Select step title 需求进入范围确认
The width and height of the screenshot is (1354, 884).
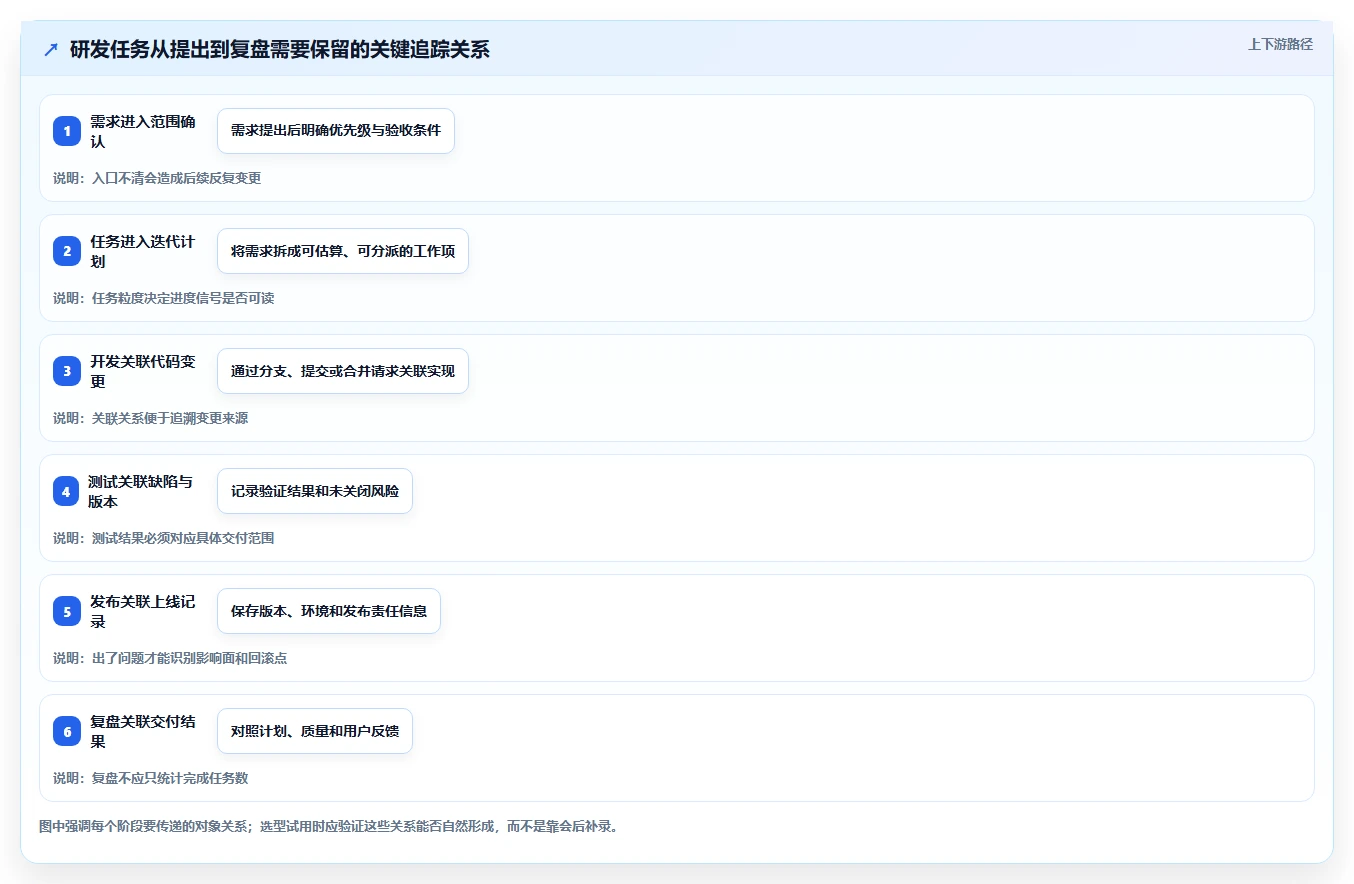coord(143,131)
